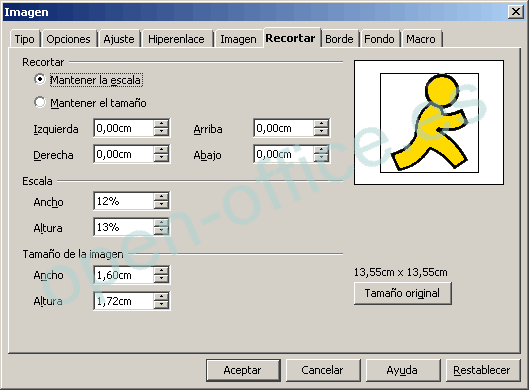Decrease Derecha crop with down arrow
This screenshot has width=529, height=390.
coord(161,158)
